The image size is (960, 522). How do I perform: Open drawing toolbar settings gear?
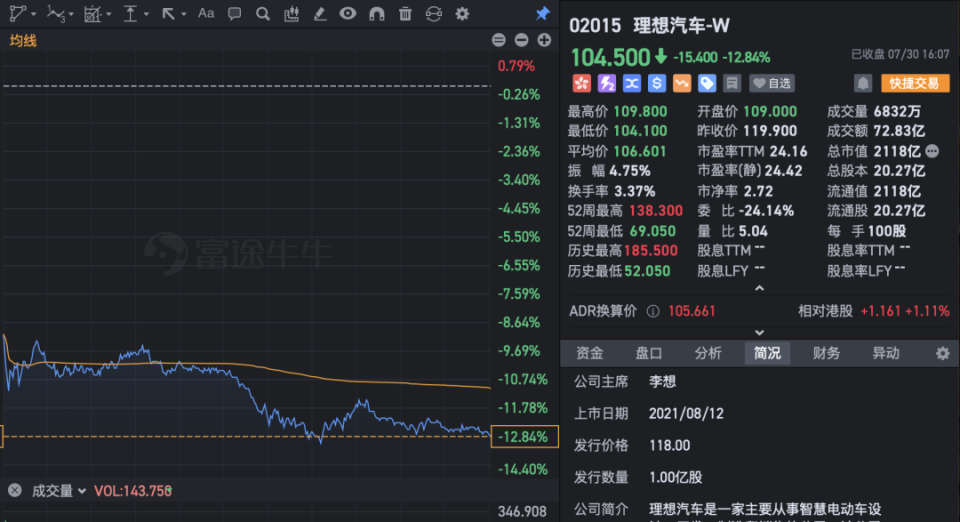(x=462, y=13)
